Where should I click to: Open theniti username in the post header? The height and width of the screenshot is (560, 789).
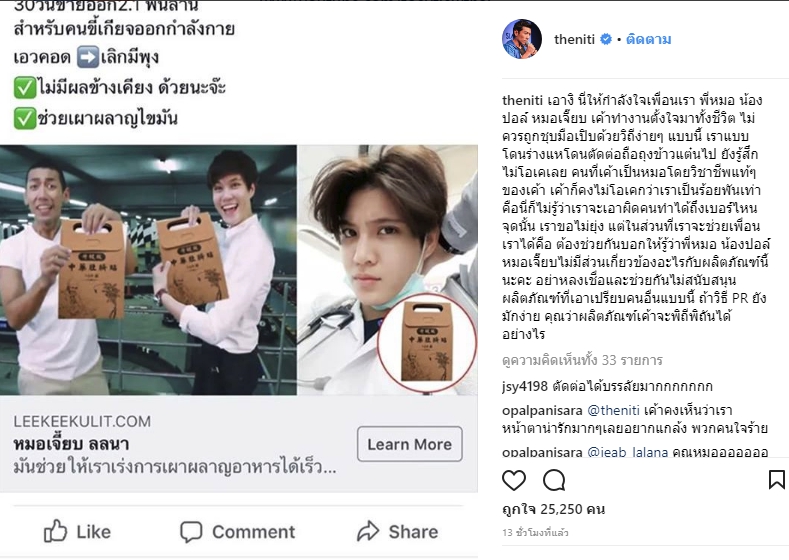click(574, 39)
